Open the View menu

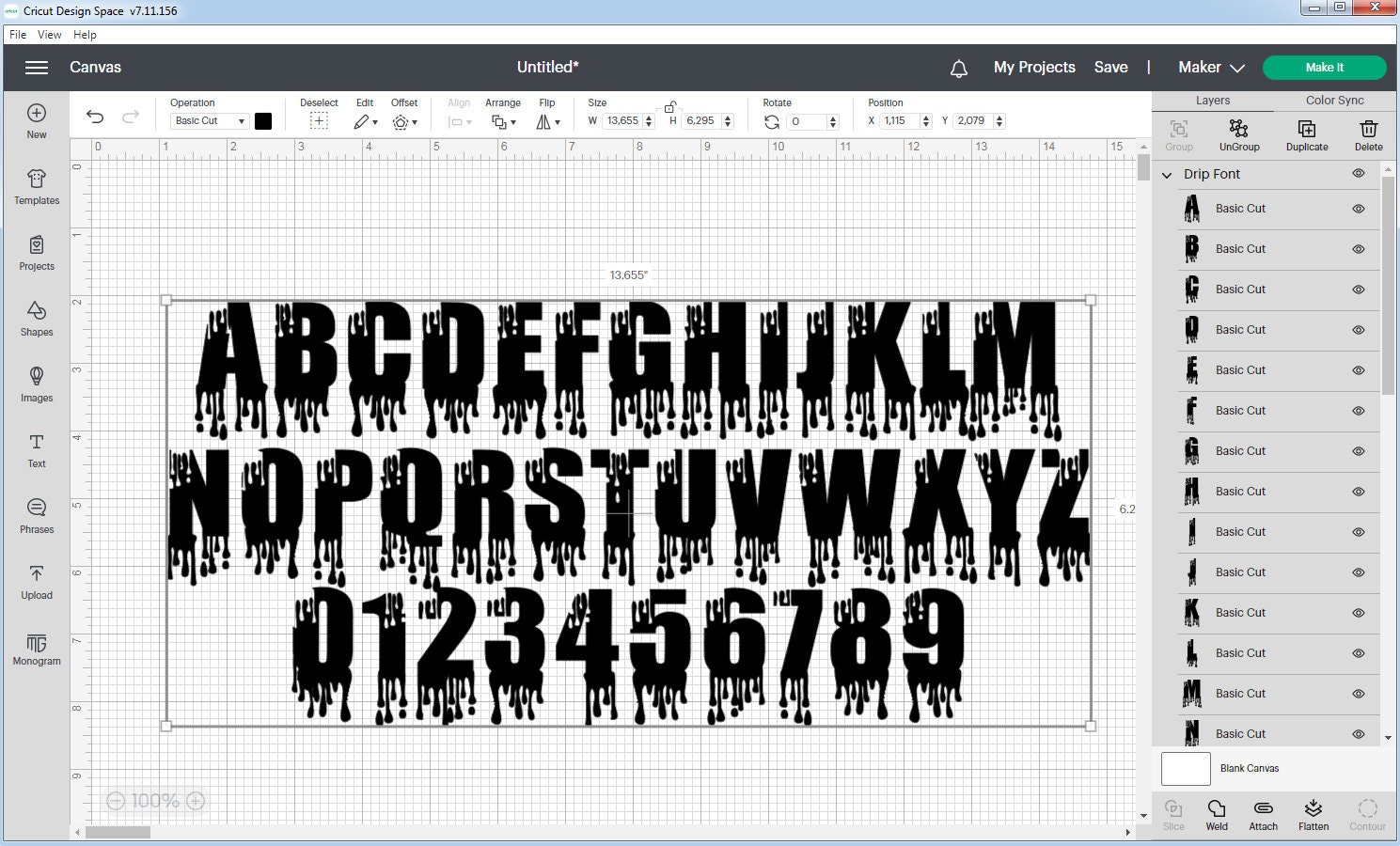49,34
